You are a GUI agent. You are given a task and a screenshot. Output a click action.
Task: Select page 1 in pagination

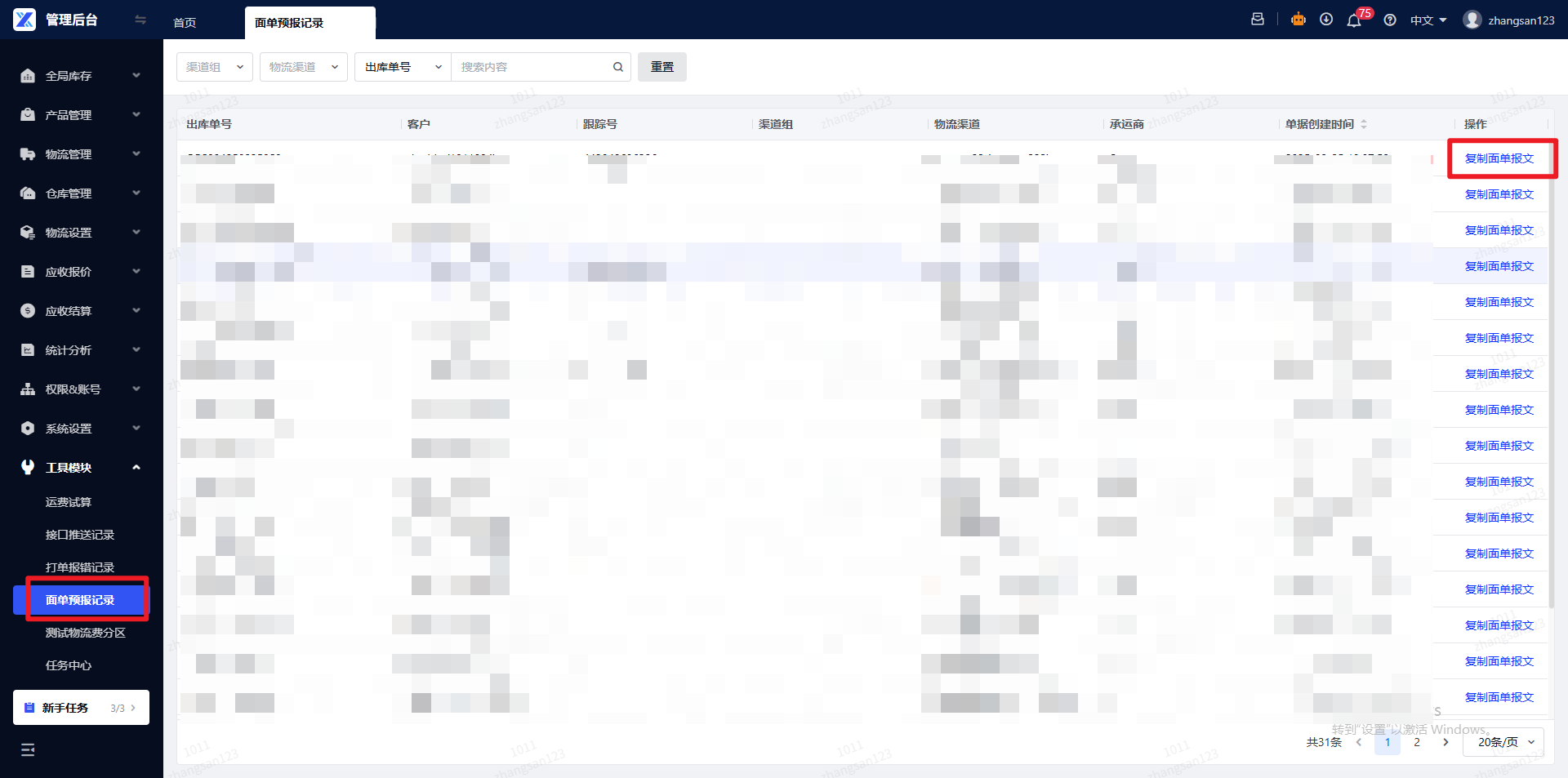tap(1388, 742)
